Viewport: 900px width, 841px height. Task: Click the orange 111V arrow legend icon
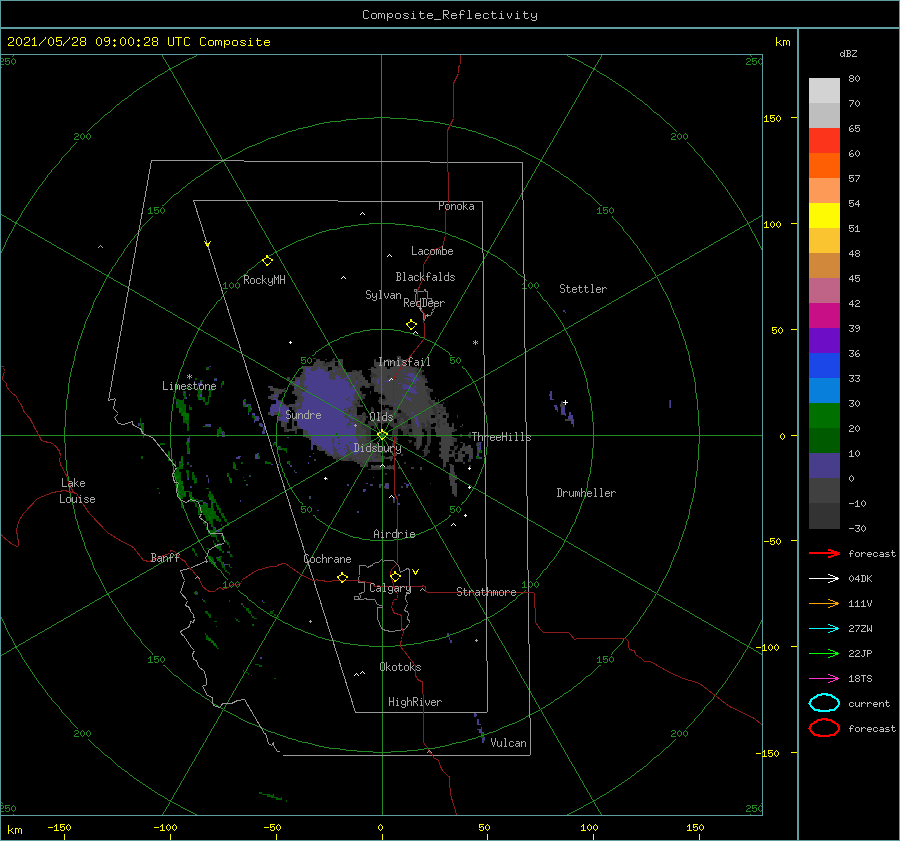pyautogui.click(x=824, y=603)
